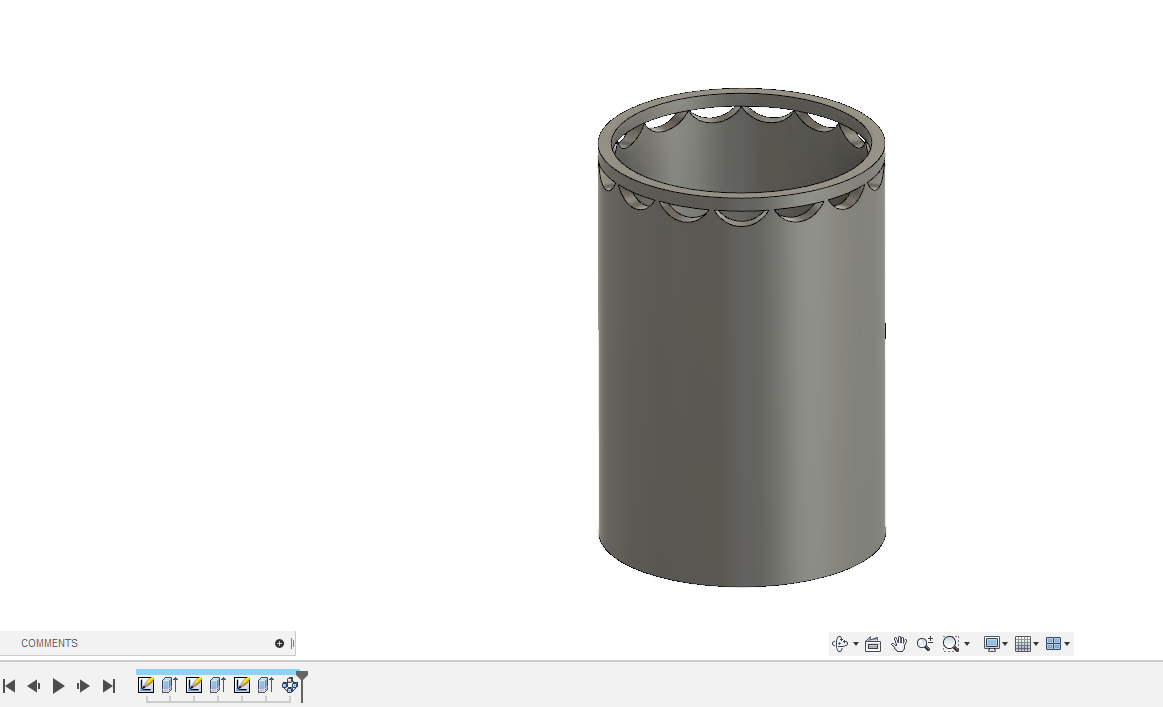This screenshot has height=707, width=1163.
Task: Jump to the timeline end
Action: (x=109, y=686)
